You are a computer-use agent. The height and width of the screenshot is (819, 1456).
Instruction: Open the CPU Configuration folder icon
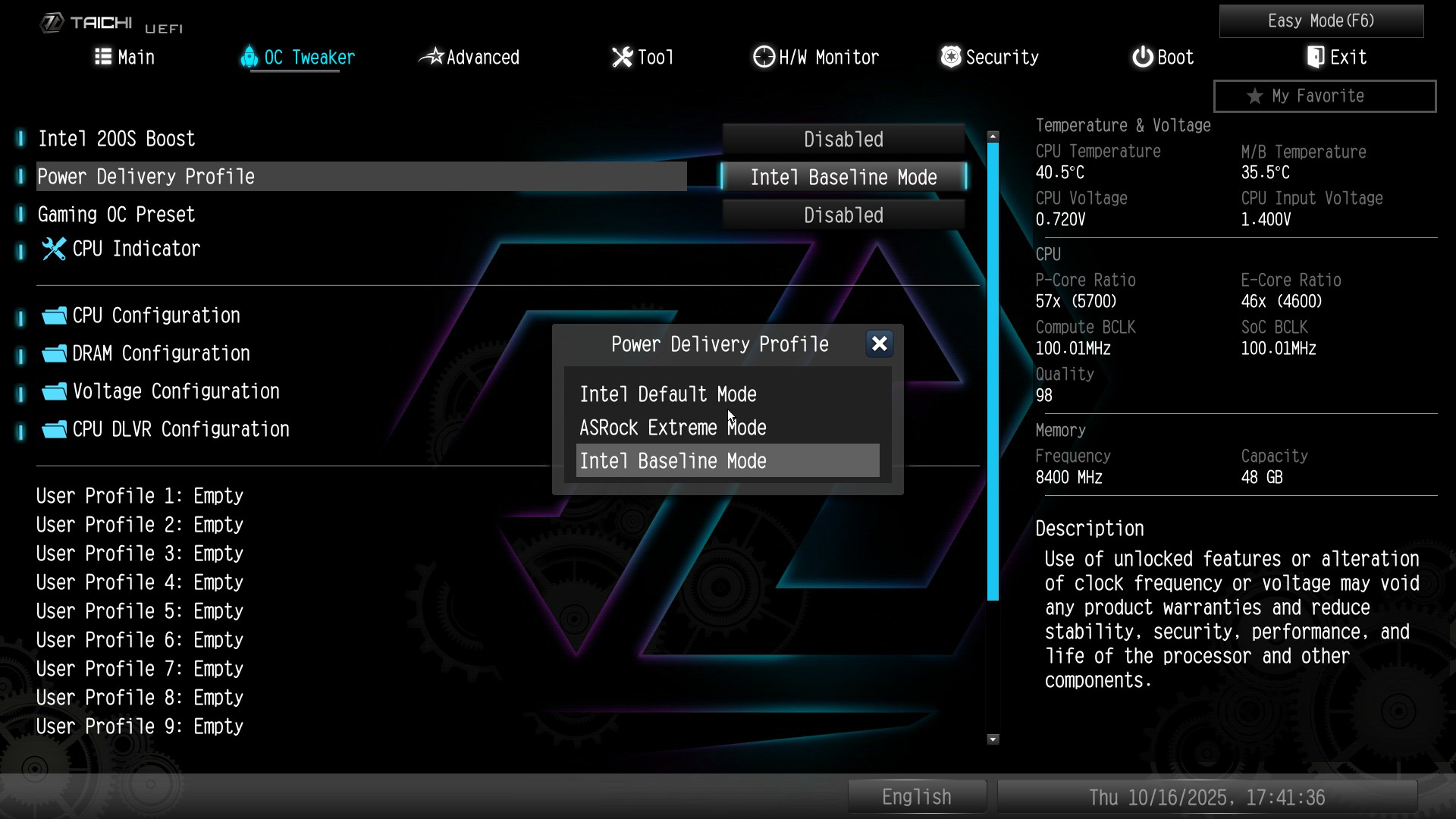tap(54, 315)
